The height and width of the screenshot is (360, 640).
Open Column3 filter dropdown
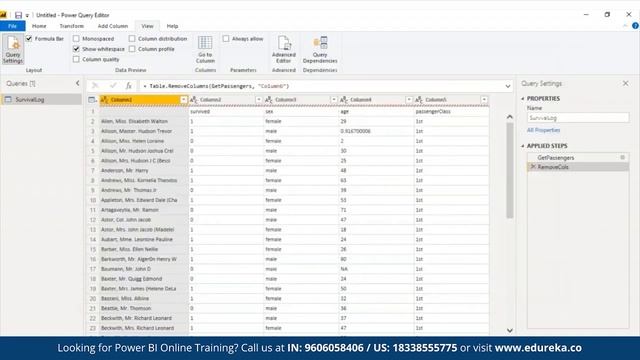[334, 100]
